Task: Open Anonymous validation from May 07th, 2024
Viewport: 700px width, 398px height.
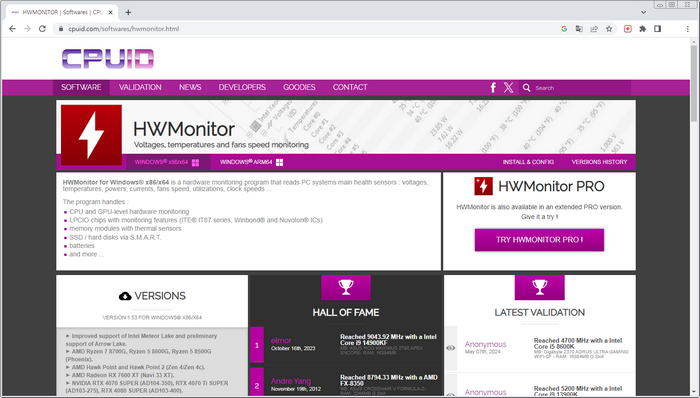Action: click(x=485, y=344)
